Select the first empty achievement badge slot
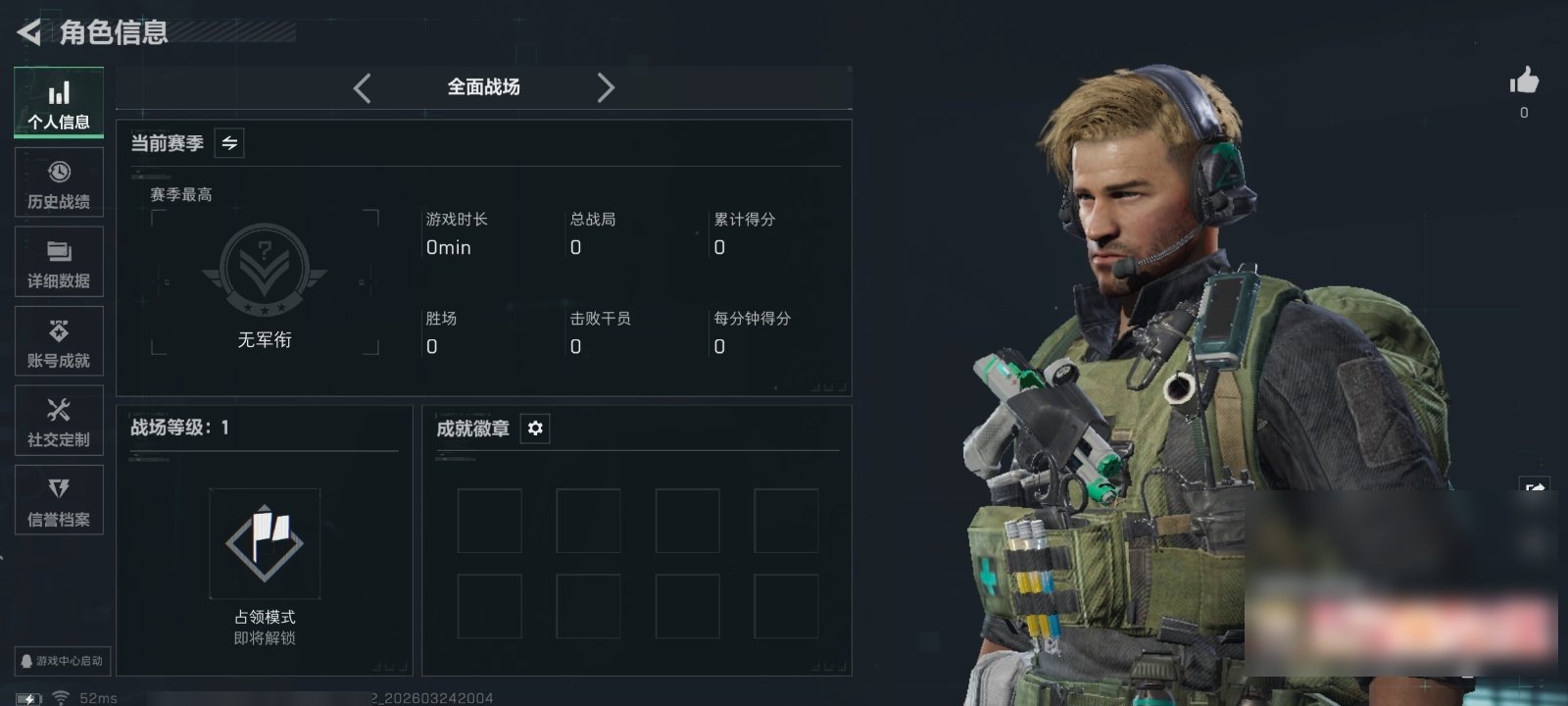 click(490, 521)
